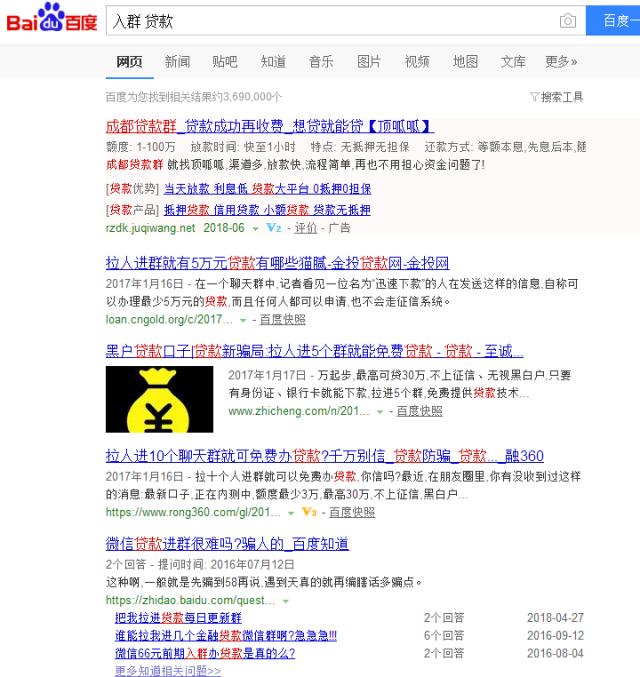The width and height of the screenshot is (640, 677).
Task: Open ad result 成都贷款群_贷款成功再收费
Action: click(x=269, y=126)
